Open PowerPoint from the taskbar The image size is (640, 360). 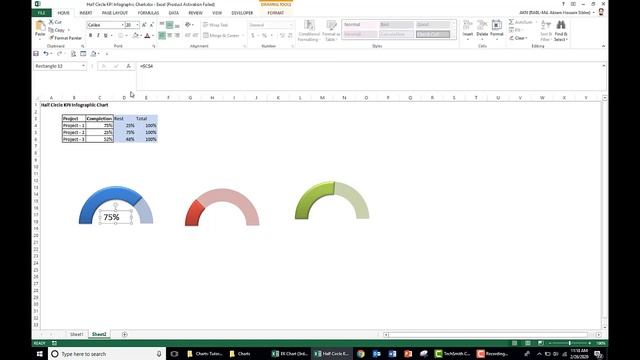point(408,354)
